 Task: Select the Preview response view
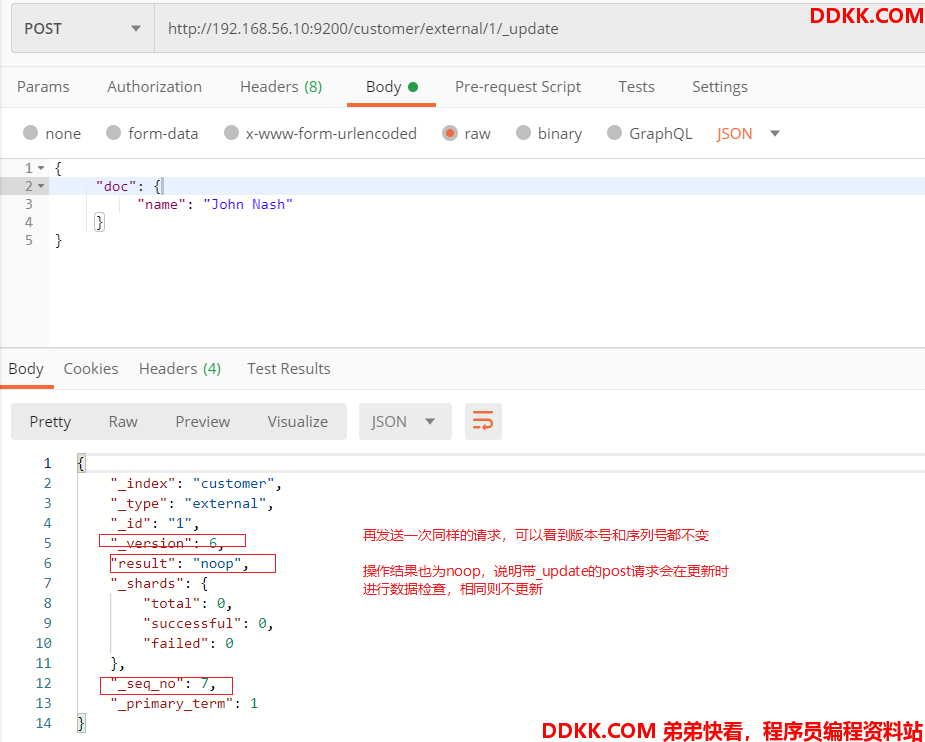pos(202,422)
